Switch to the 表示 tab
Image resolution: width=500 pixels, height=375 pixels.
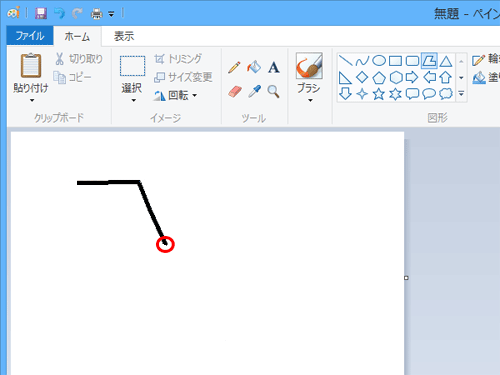tap(124, 36)
